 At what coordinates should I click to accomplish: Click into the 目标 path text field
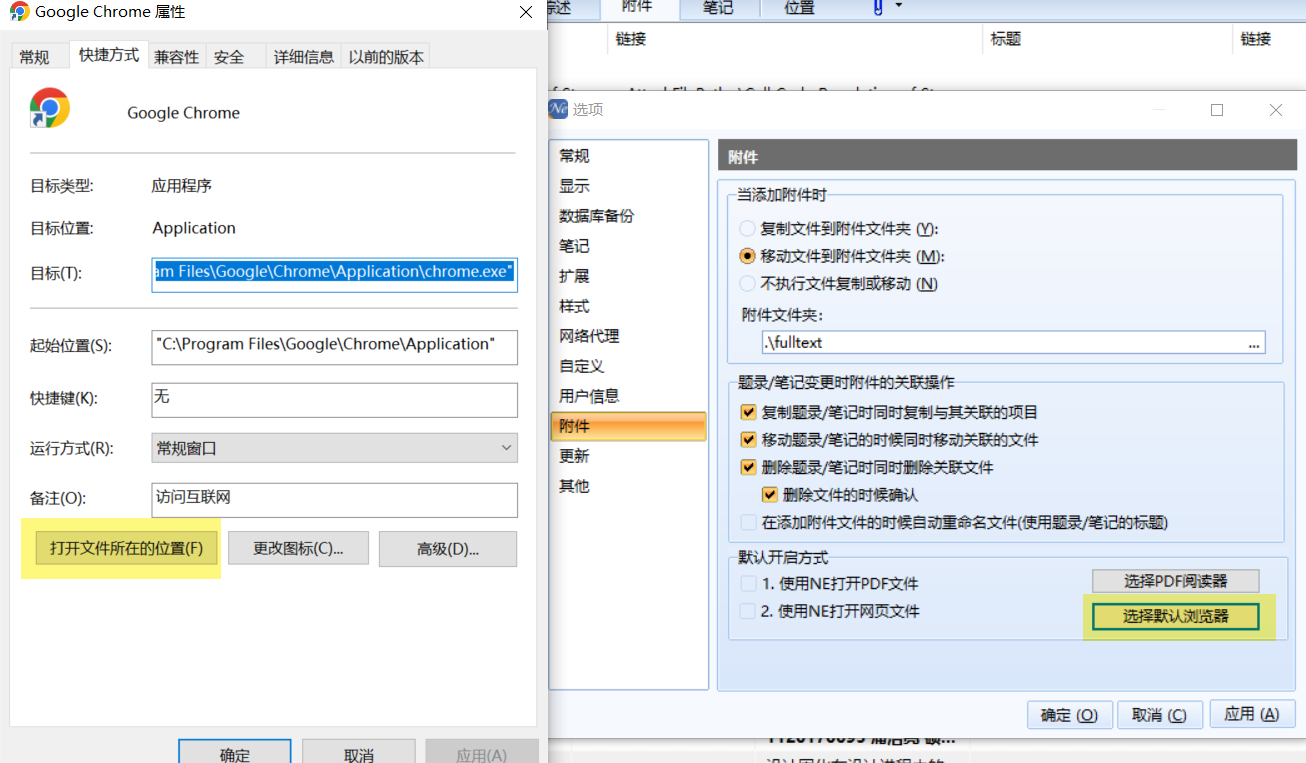pyautogui.click(x=334, y=272)
